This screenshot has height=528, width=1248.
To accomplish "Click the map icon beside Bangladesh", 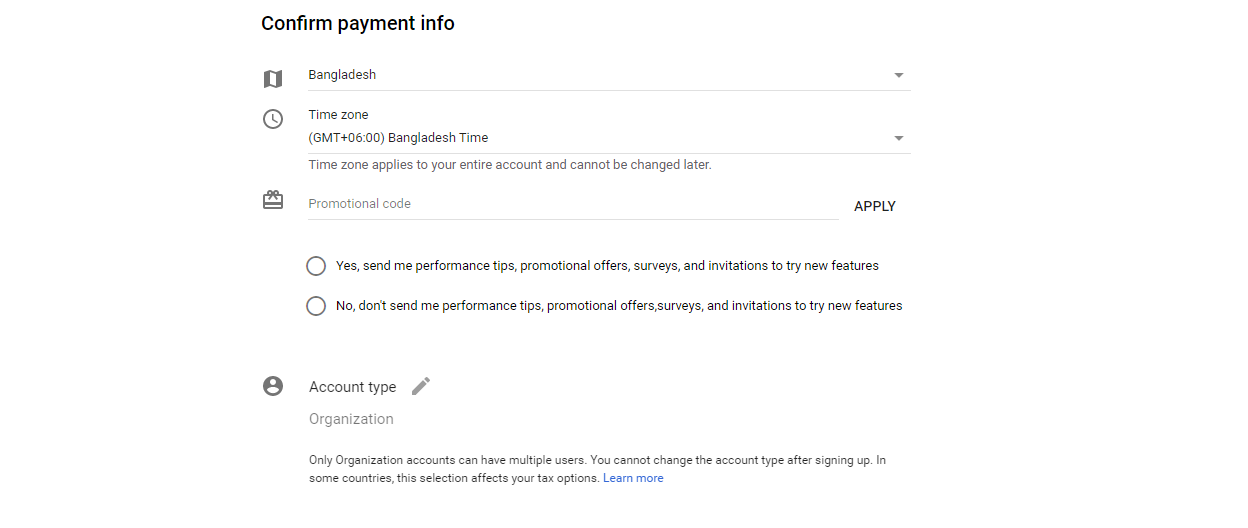I will tap(272, 79).
